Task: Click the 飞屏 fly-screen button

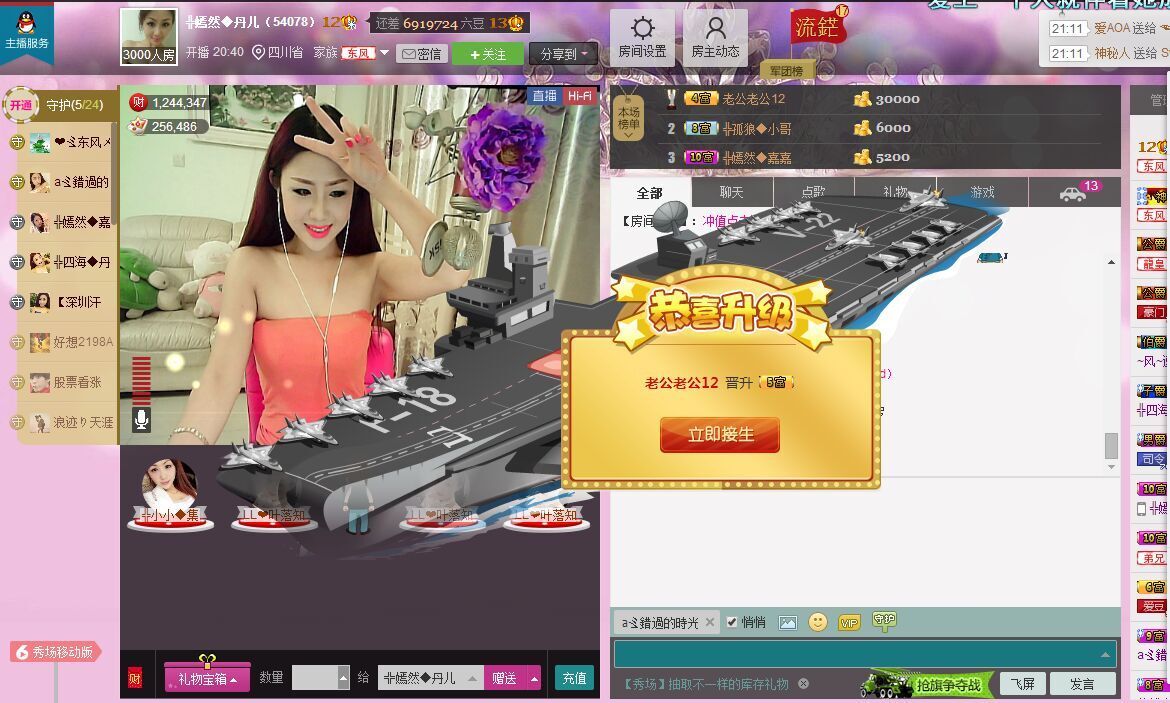Action: click(x=1022, y=684)
